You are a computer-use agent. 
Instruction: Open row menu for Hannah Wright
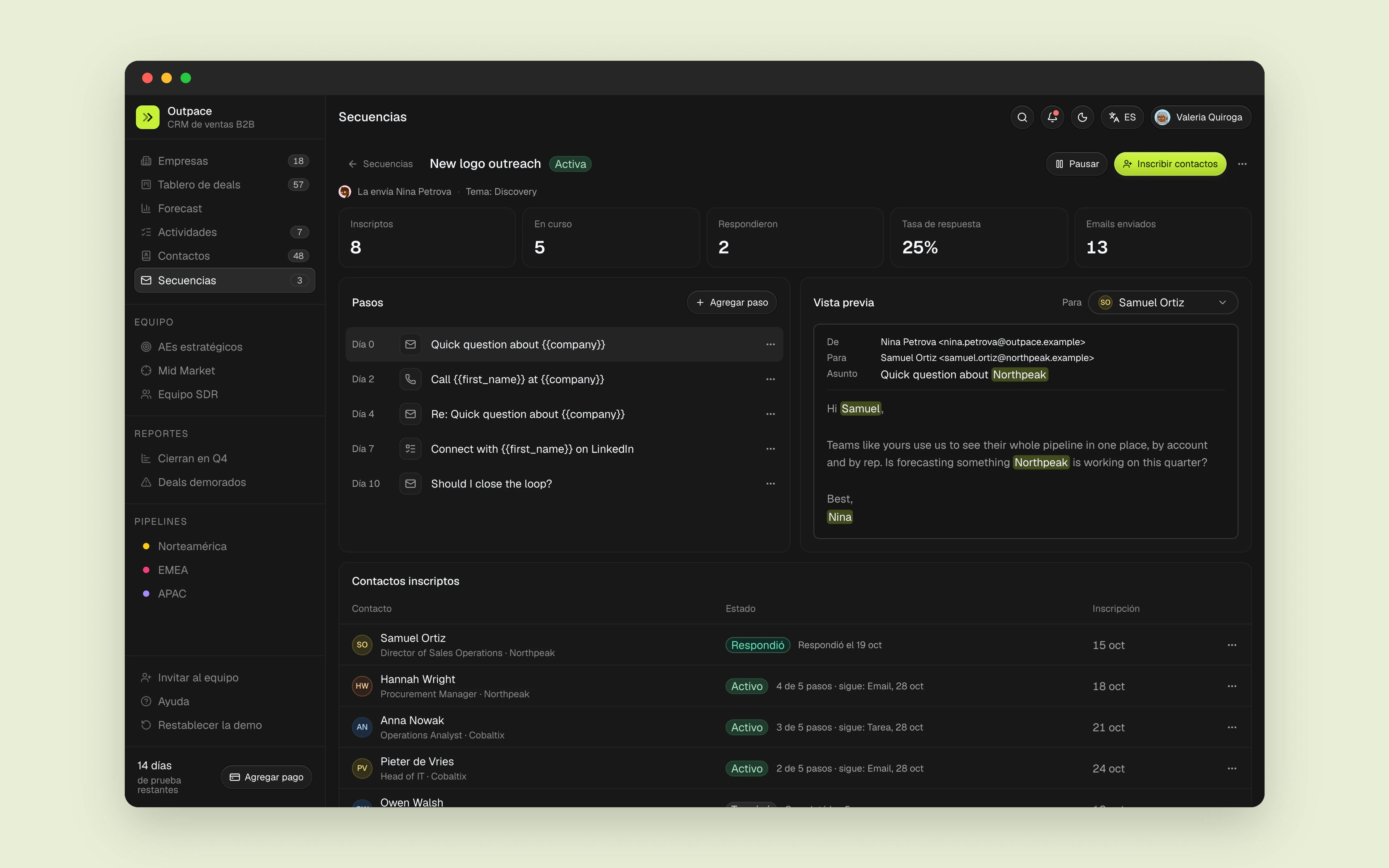pyautogui.click(x=1232, y=686)
